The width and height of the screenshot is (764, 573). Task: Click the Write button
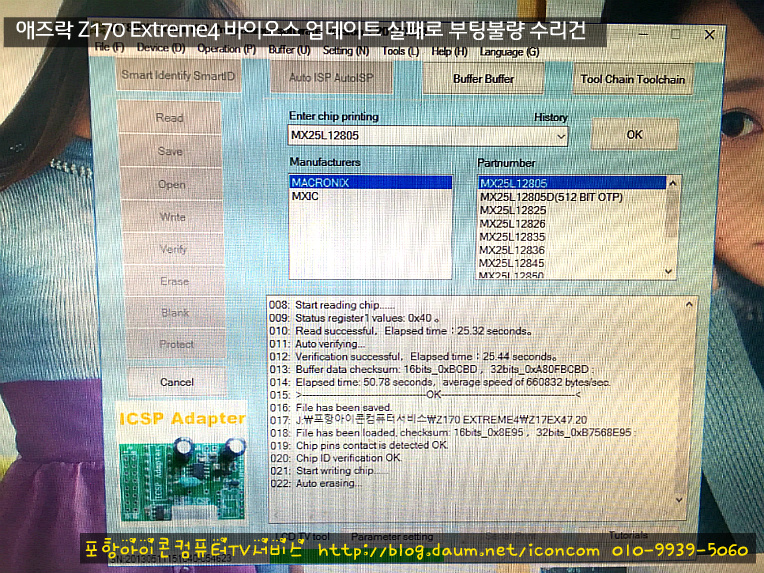[172, 217]
